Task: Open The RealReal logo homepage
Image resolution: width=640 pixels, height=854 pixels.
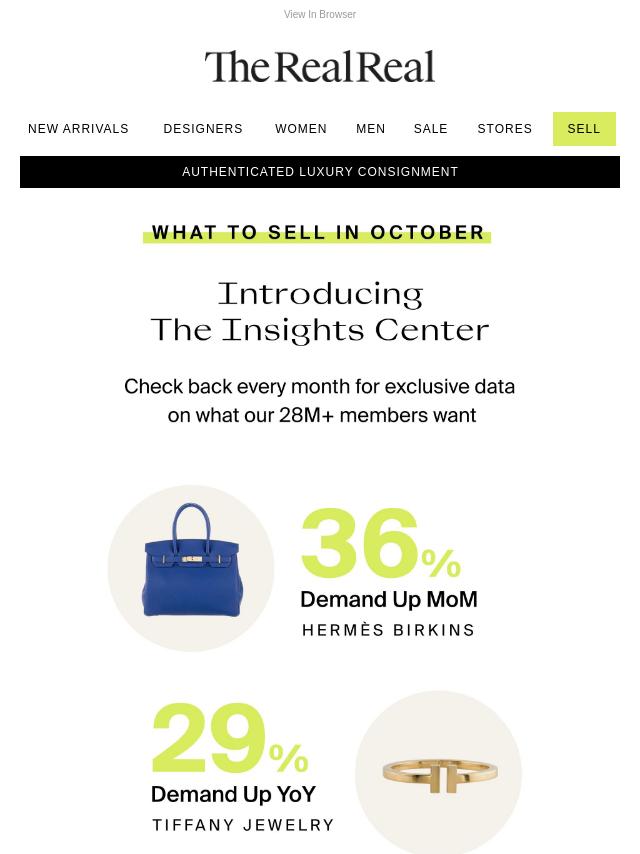Action: 320,67
